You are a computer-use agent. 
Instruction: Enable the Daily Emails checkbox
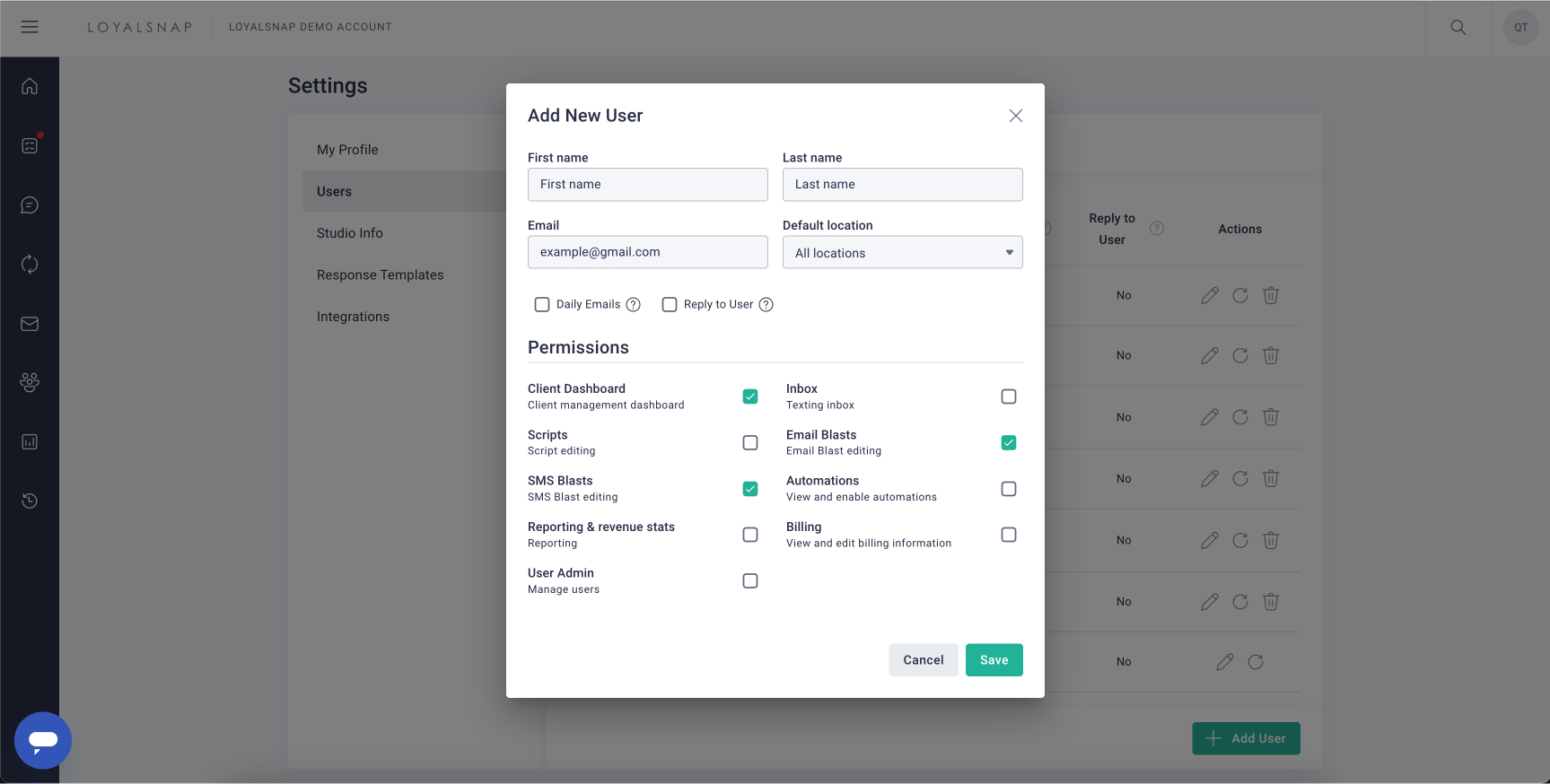542,305
